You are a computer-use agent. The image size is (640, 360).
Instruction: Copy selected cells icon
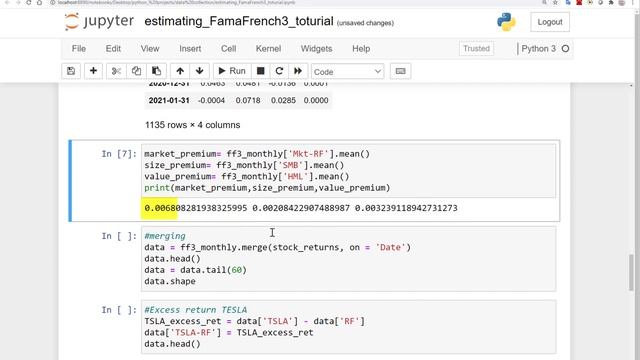[136, 71]
